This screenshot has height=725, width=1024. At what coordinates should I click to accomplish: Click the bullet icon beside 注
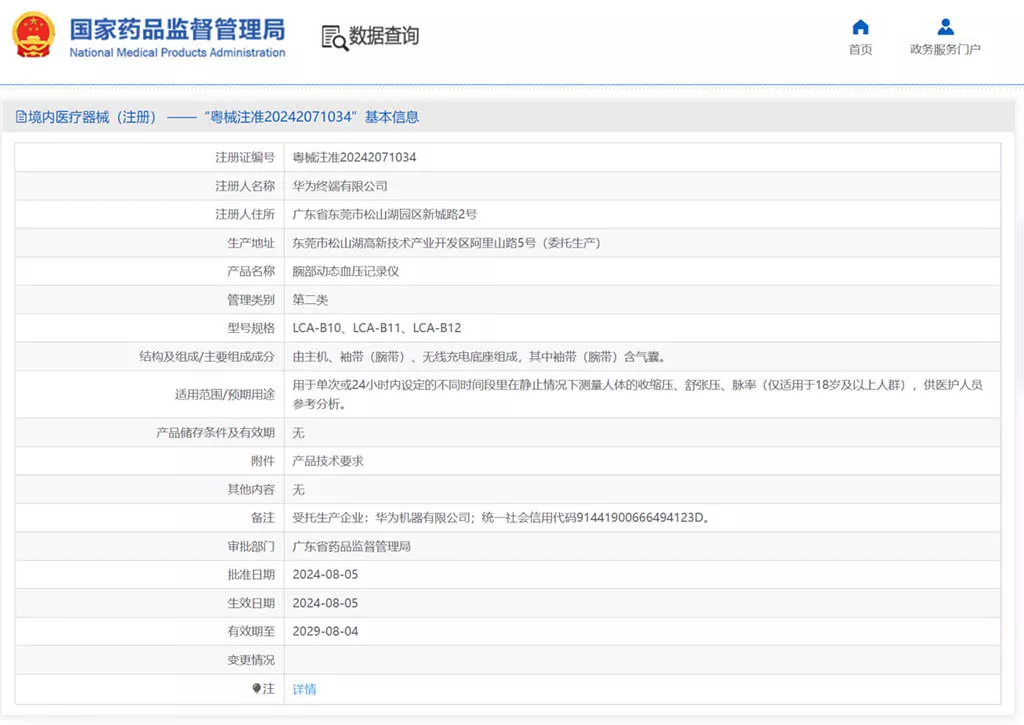point(257,688)
